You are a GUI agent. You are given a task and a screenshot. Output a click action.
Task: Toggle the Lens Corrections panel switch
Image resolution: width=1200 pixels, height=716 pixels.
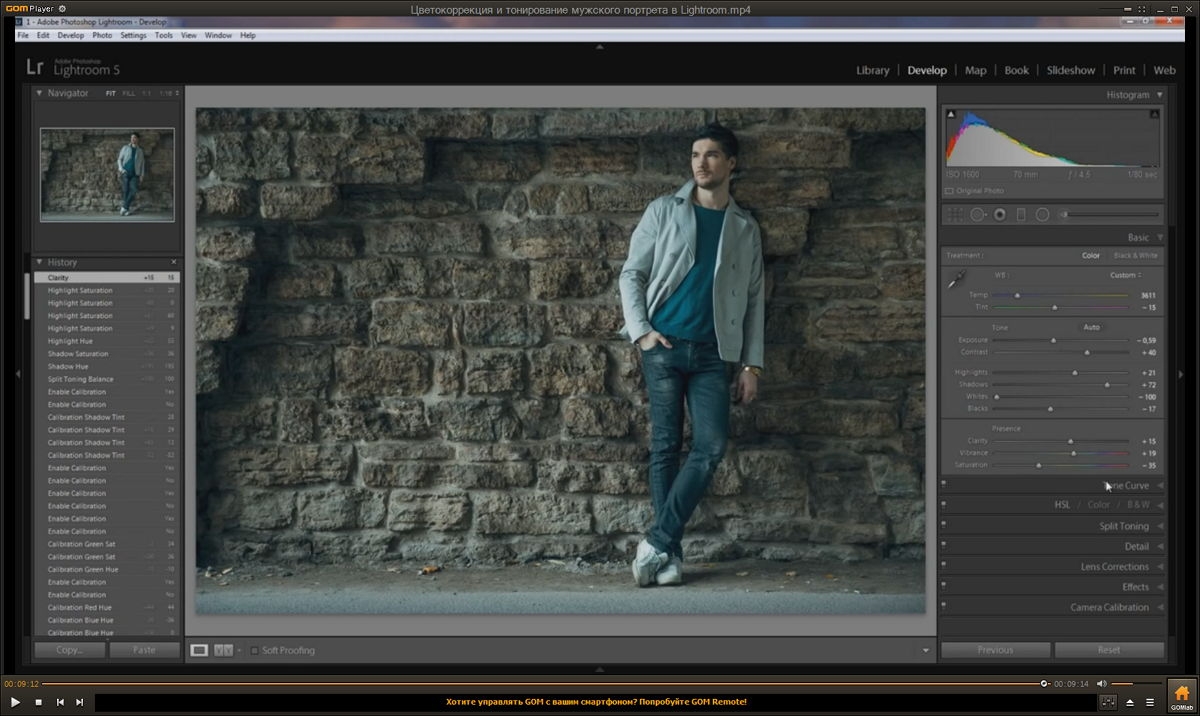(x=943, y=566)
